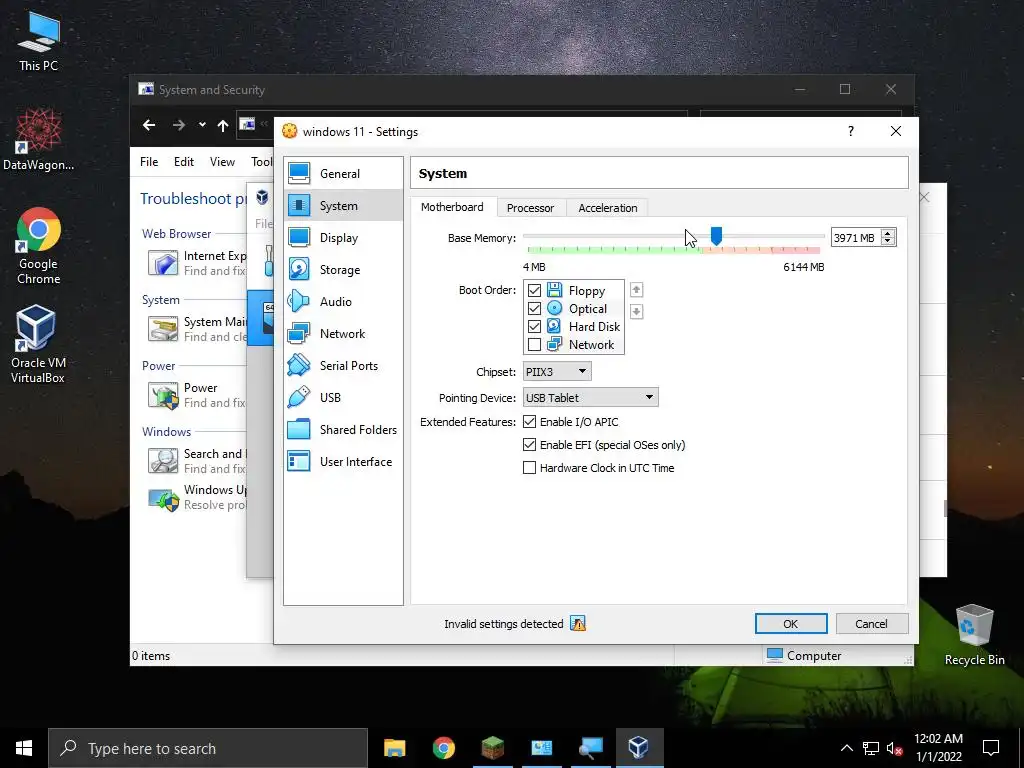Open notification center from taskbar

click(x=991, y=748)
